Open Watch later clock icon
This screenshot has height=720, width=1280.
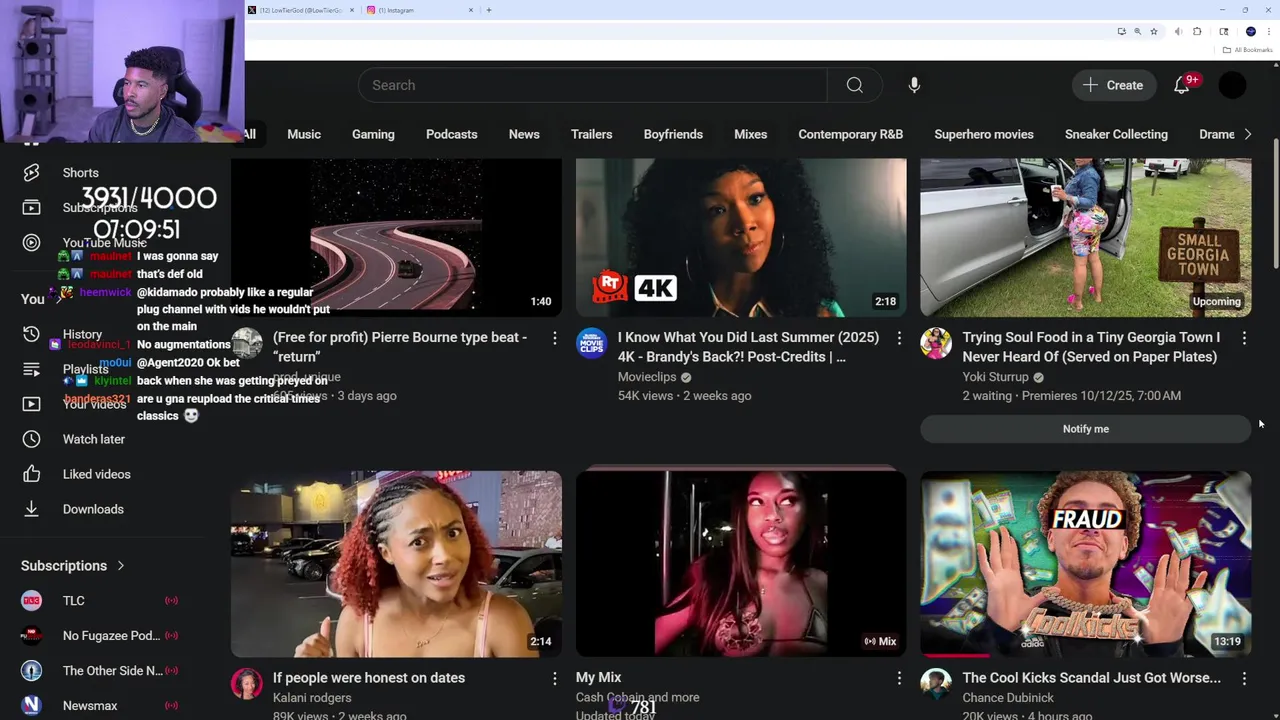[x=31, y=439]
